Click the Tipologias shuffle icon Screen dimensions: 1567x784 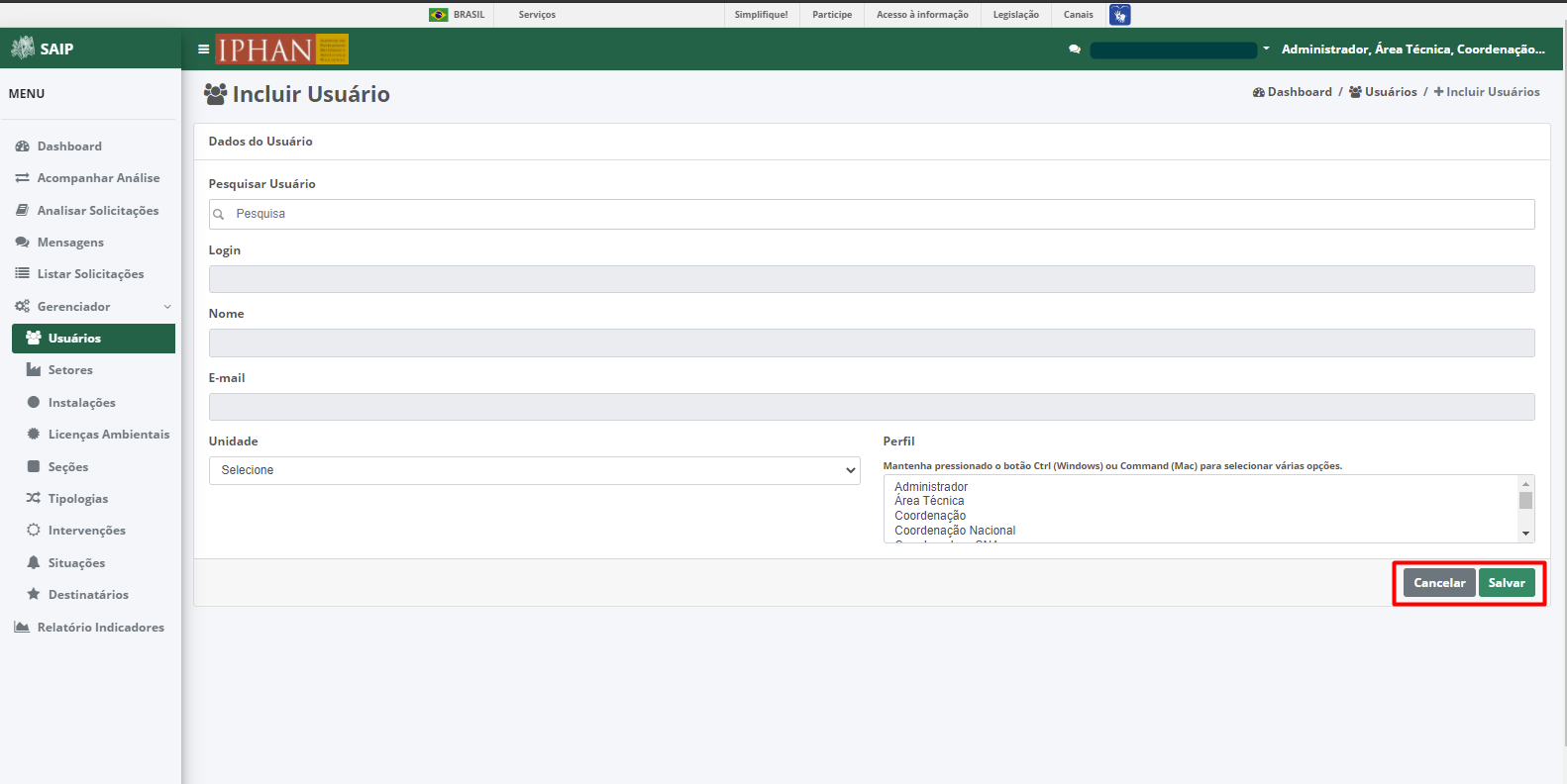34,499
